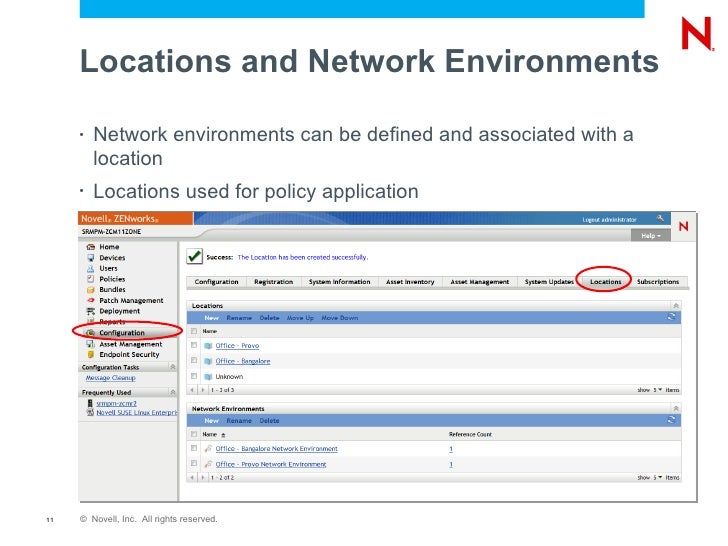Open the Office - Provo location link
The height and width of the screenshot is (546, 728).
click(237, 346)
